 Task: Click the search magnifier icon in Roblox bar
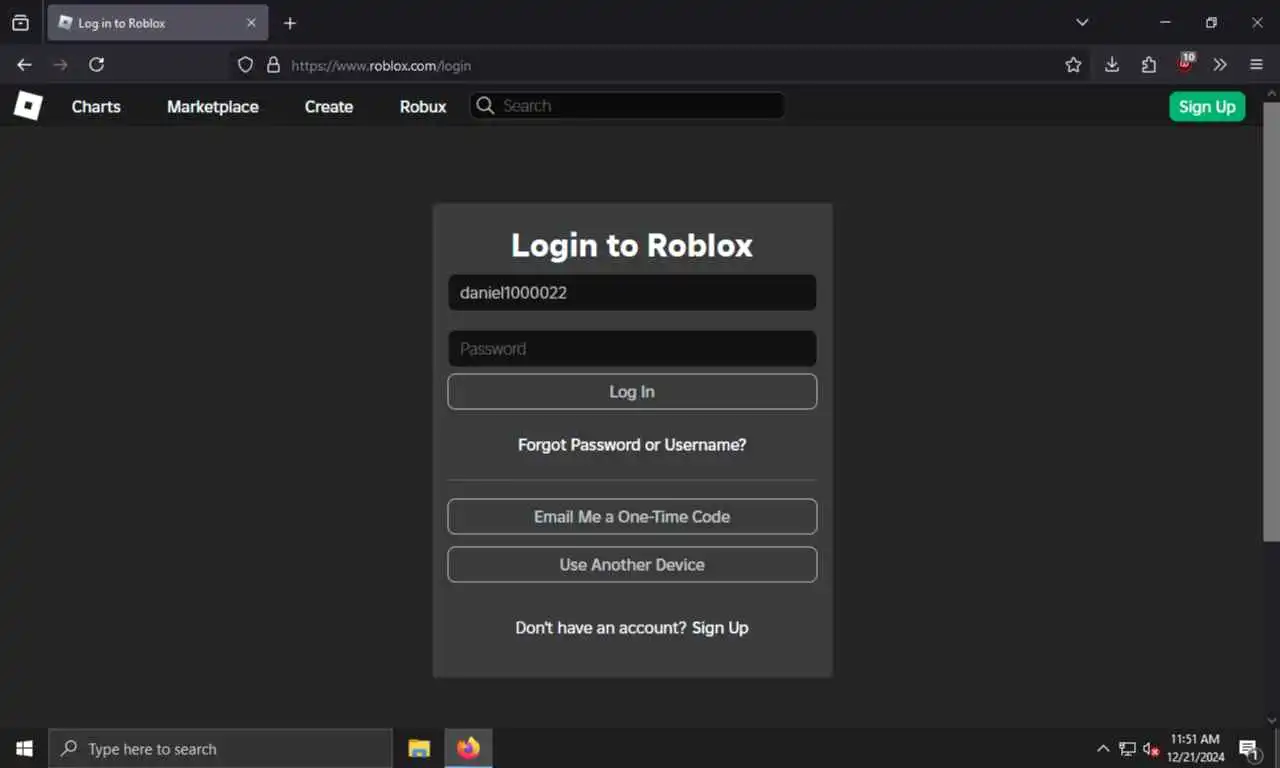point(485,106)
